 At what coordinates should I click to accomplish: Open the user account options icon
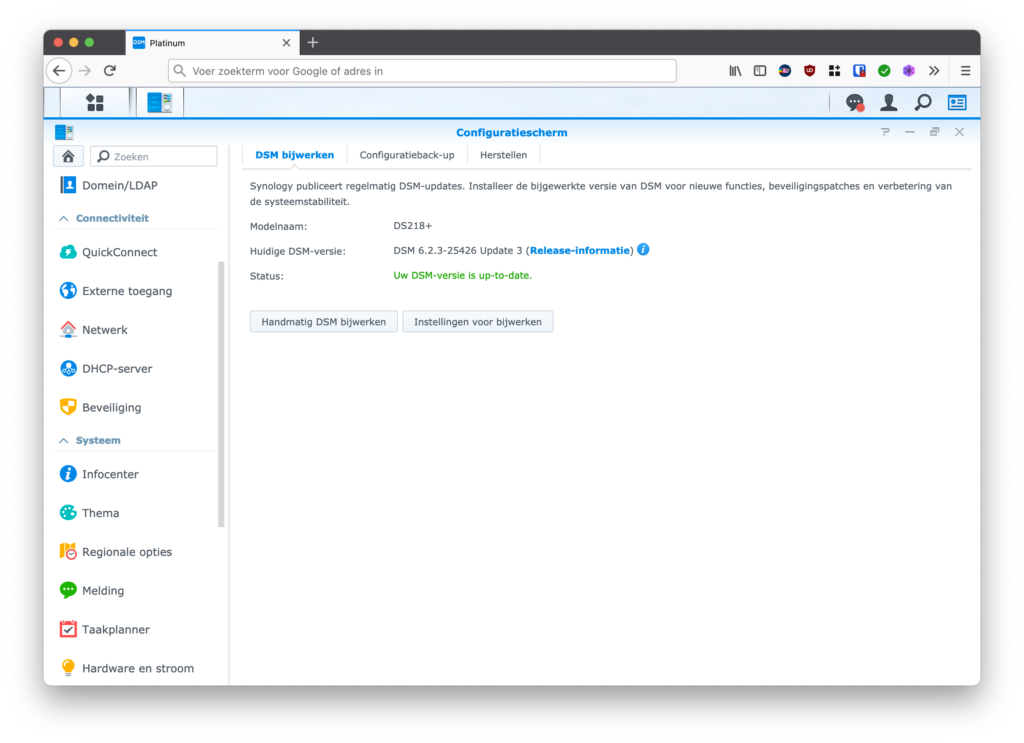pos(888,102)
